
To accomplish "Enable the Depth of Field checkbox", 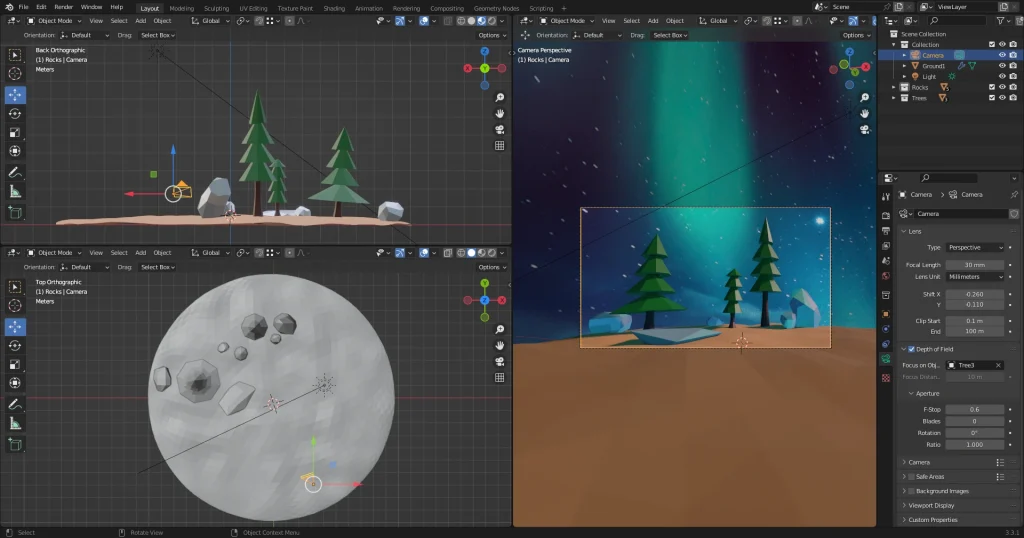I will pyautogui.click(x=910, y=349).
